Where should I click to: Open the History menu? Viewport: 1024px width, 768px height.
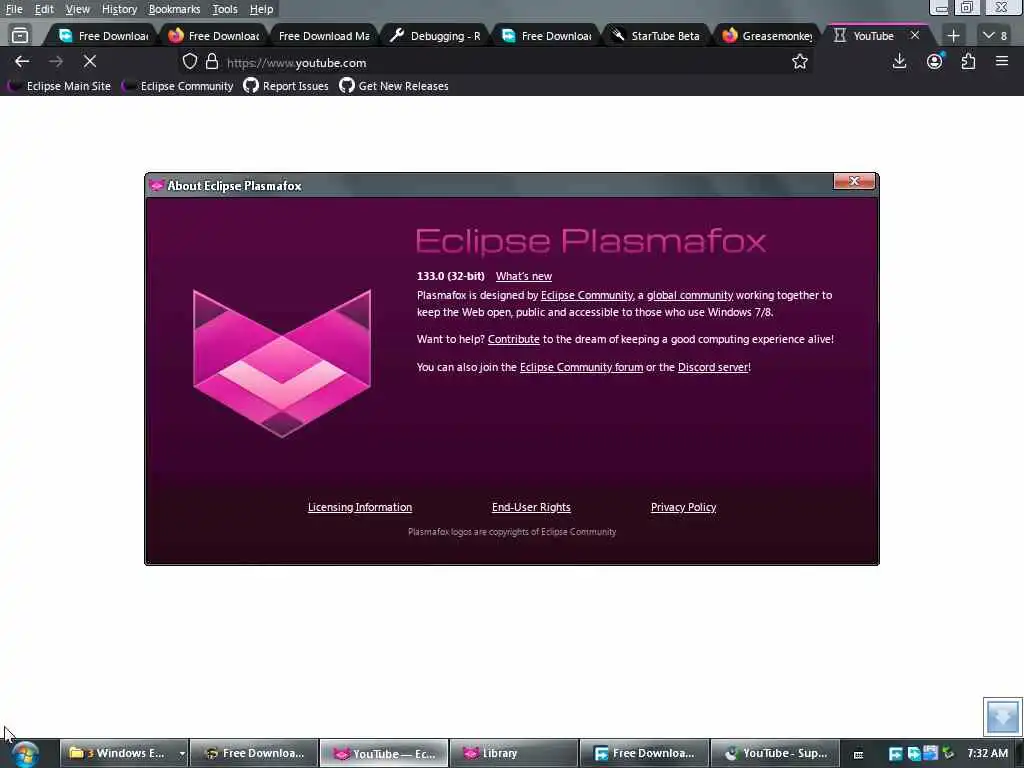(x=119, y=9)
